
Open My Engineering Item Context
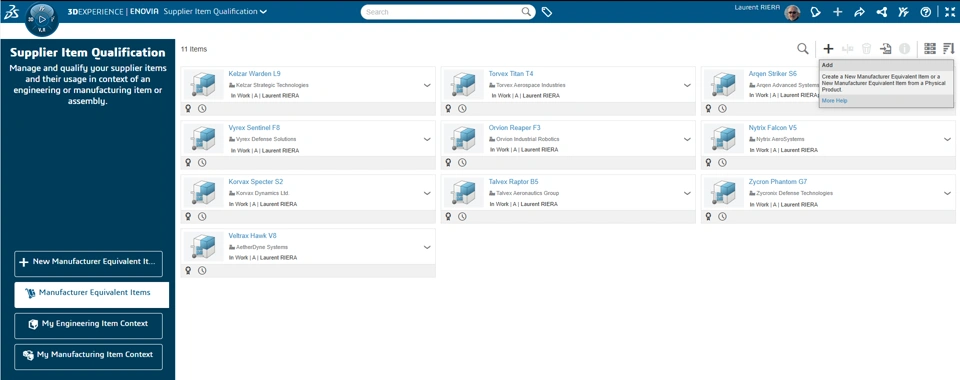(89, 326)
